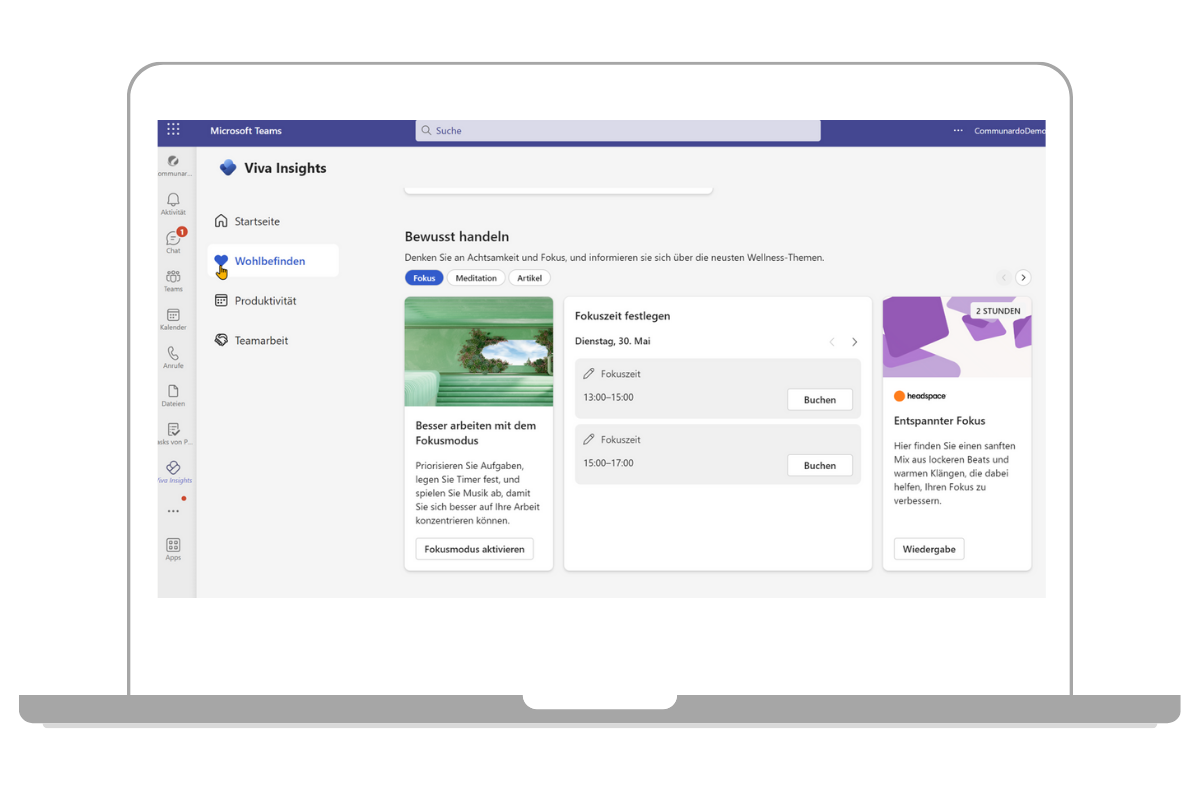The image size is (1200, 790).
Task: Go to the next day in Fokuszeit festlegen
Action: coord(854,342)
